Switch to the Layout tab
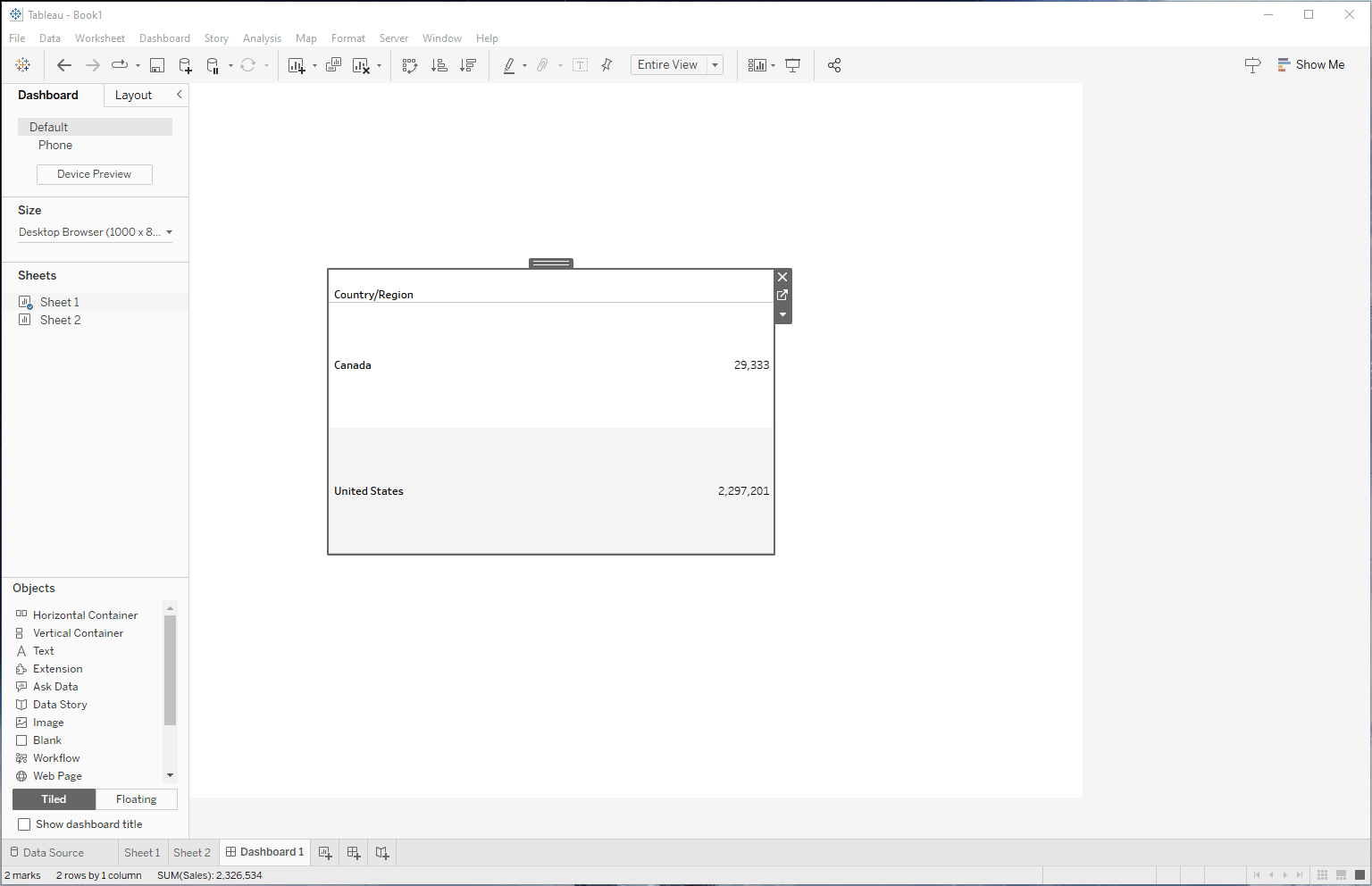The height and width of the screenshot is (886, 1372). (x=133, y=96)
